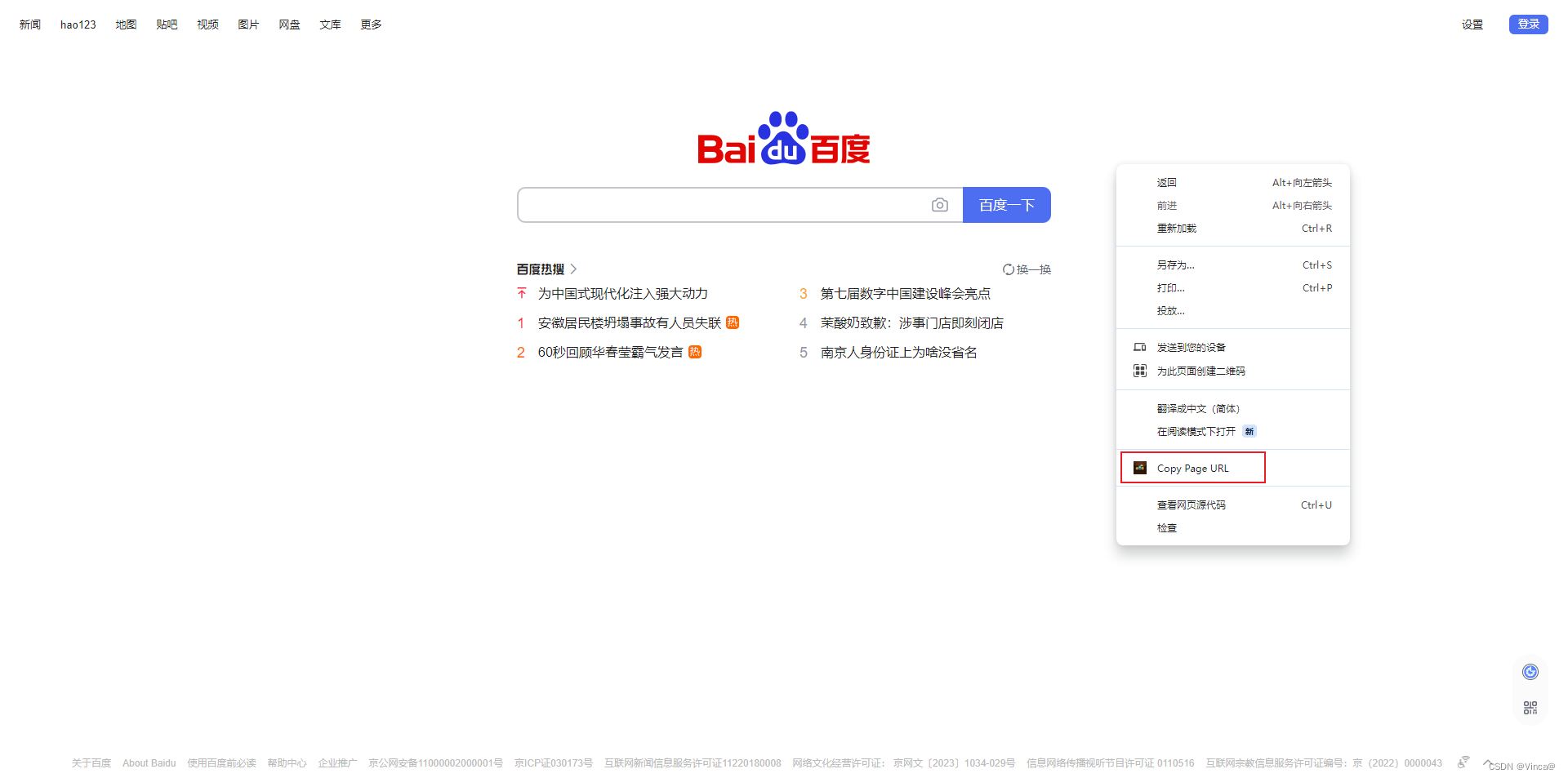Open the 图片 link

[x=249, y=24]
